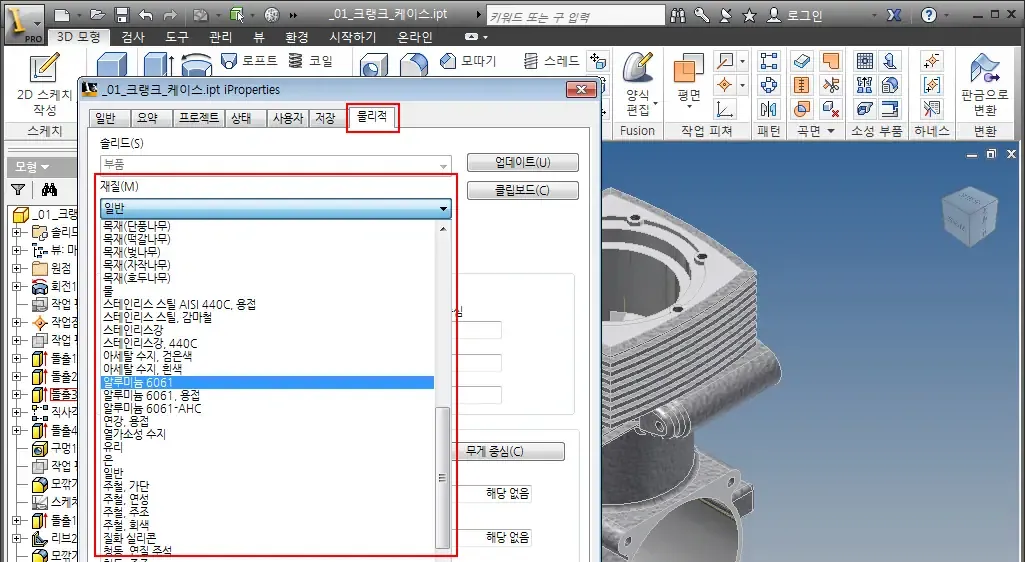Open the Fusion 양식 편집 tool
Viewport: 1025px width, 562px height.
point(639,86)
